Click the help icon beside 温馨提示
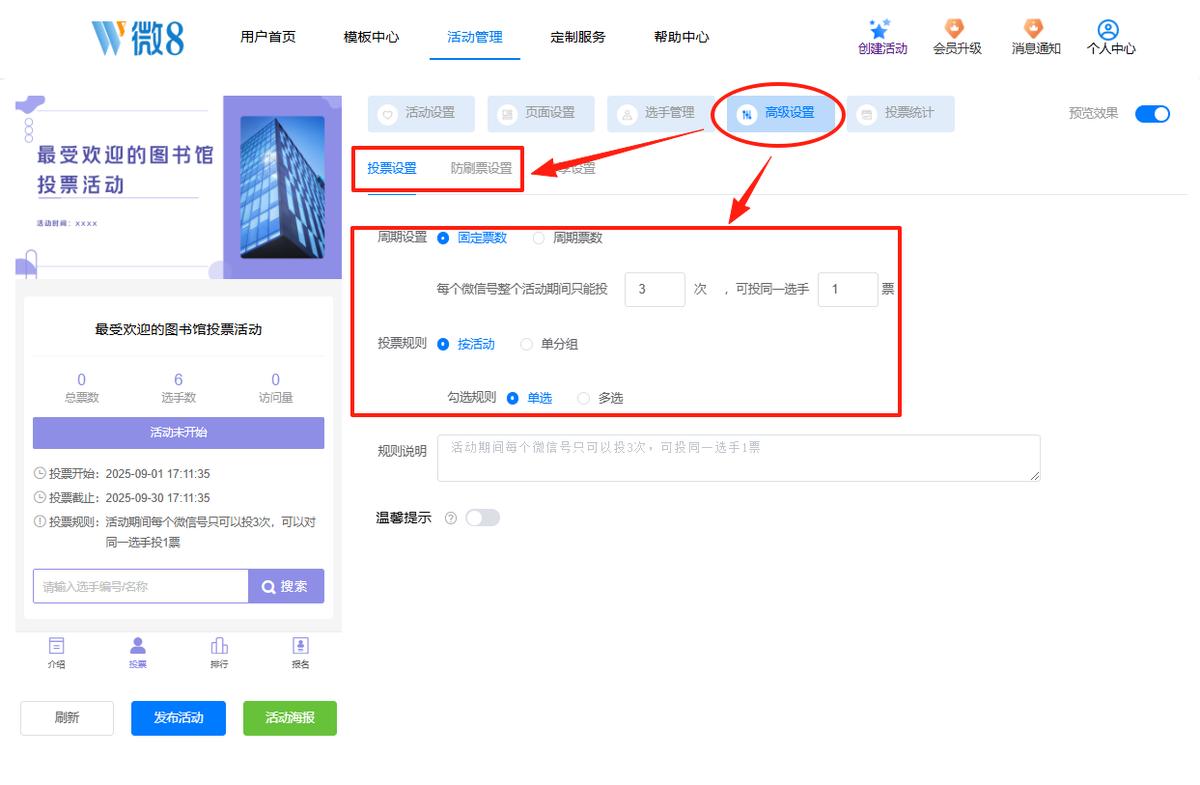Viewport: 1200px width, 785px height. [450, 518]
